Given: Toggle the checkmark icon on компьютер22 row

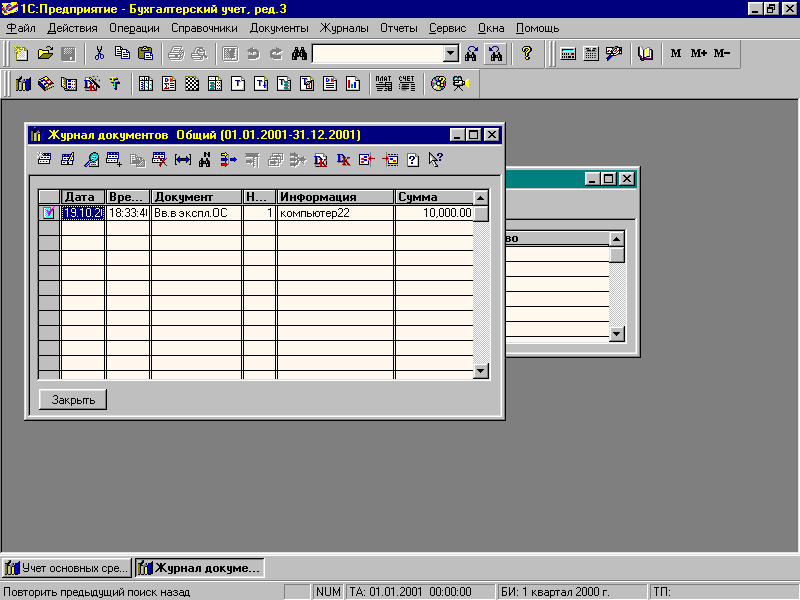Looking at the screenshot, I should (49, 212).
